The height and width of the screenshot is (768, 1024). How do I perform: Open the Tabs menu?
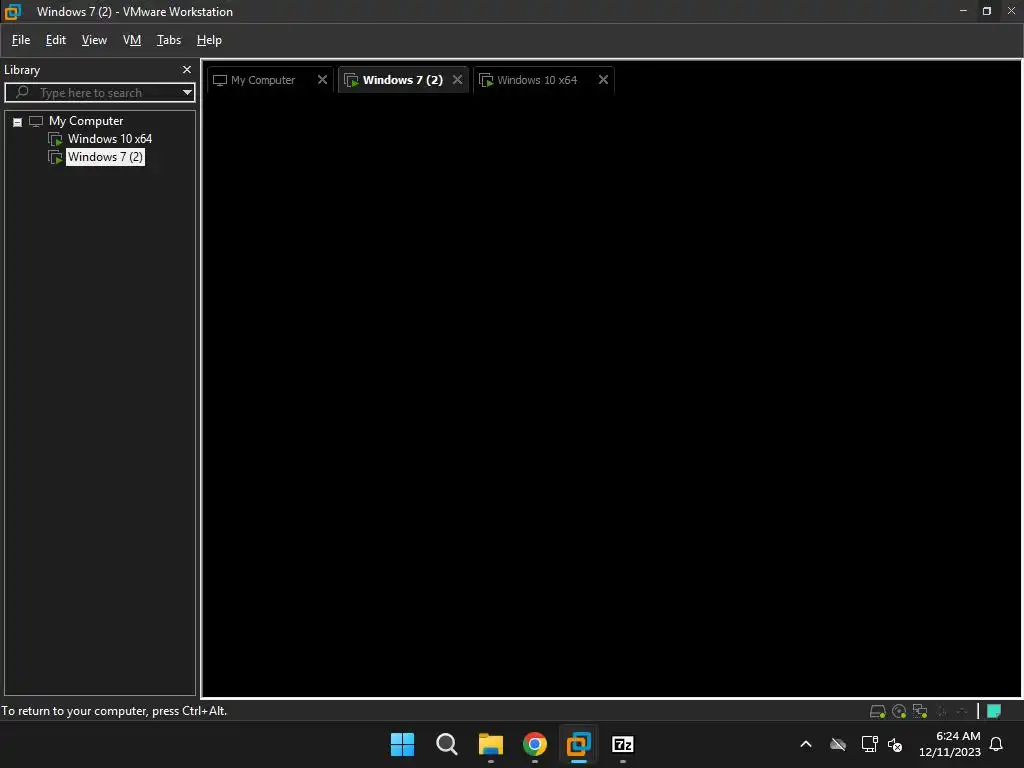pyautogui.click(x=168, y=40)
